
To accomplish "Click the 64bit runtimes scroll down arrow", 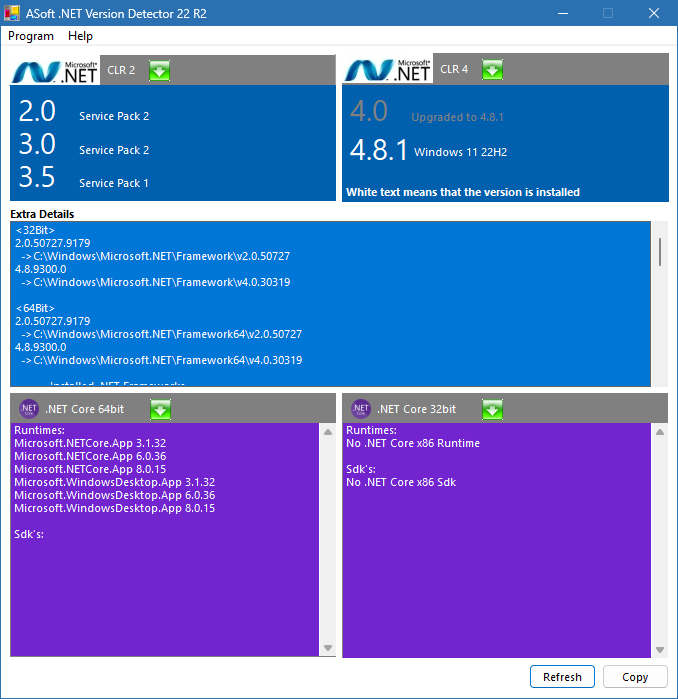I will click(x=328, y=648).
